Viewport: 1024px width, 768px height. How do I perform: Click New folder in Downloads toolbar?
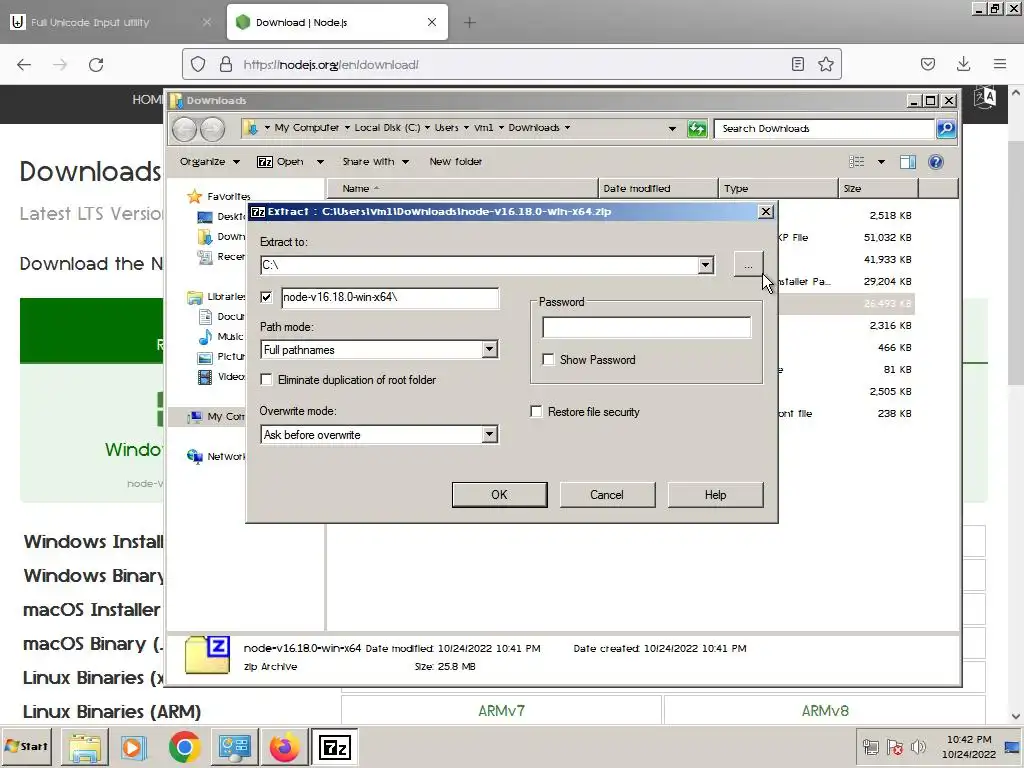455,162
